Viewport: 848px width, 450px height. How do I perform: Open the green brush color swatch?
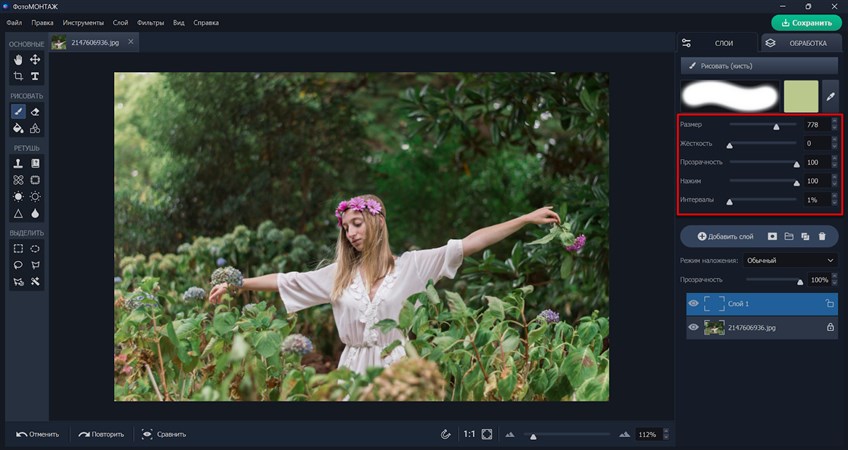[800, 96]
